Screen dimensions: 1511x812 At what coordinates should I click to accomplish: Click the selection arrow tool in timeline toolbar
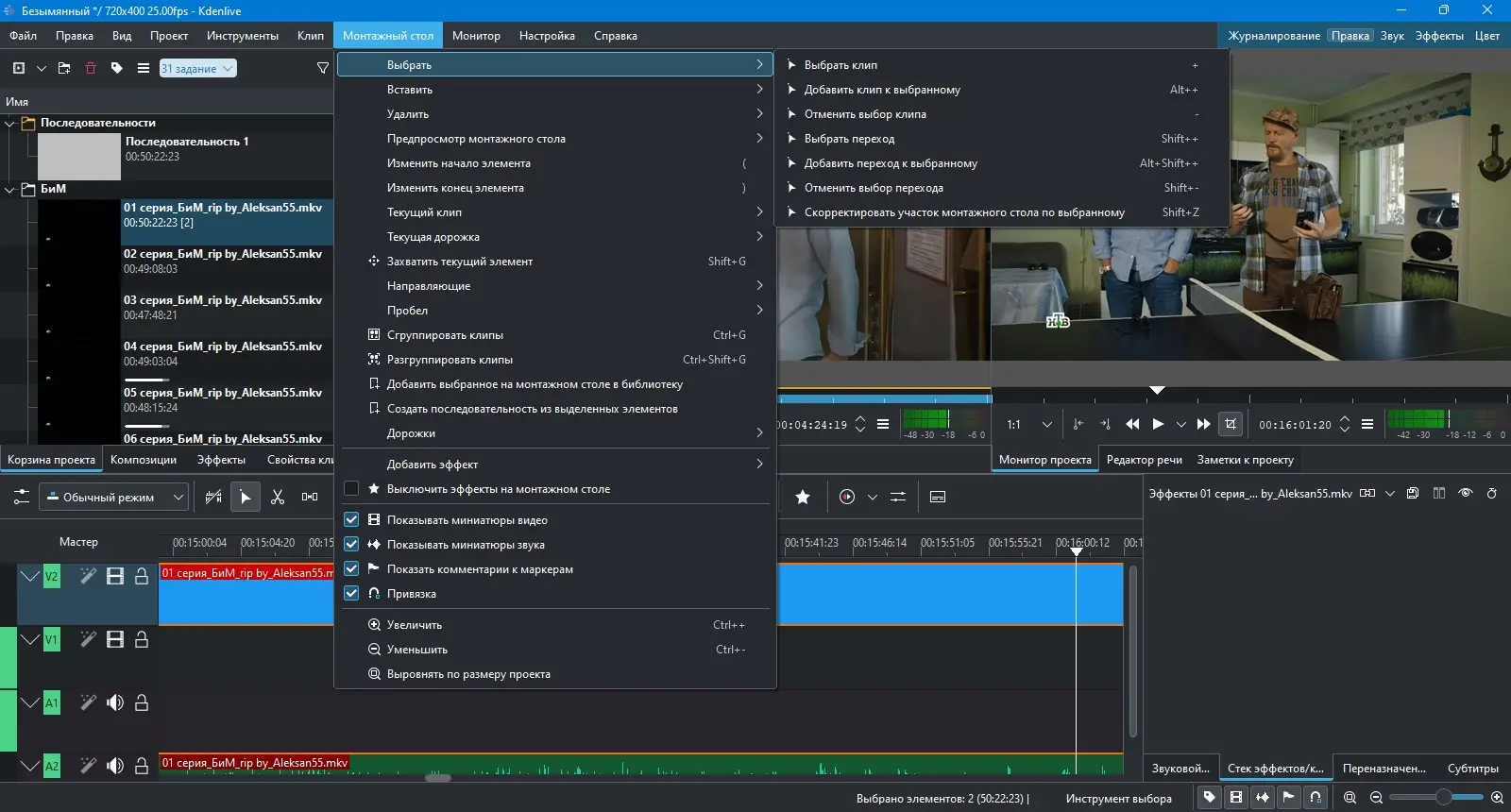pyautogui.click(x=246, y=497)
